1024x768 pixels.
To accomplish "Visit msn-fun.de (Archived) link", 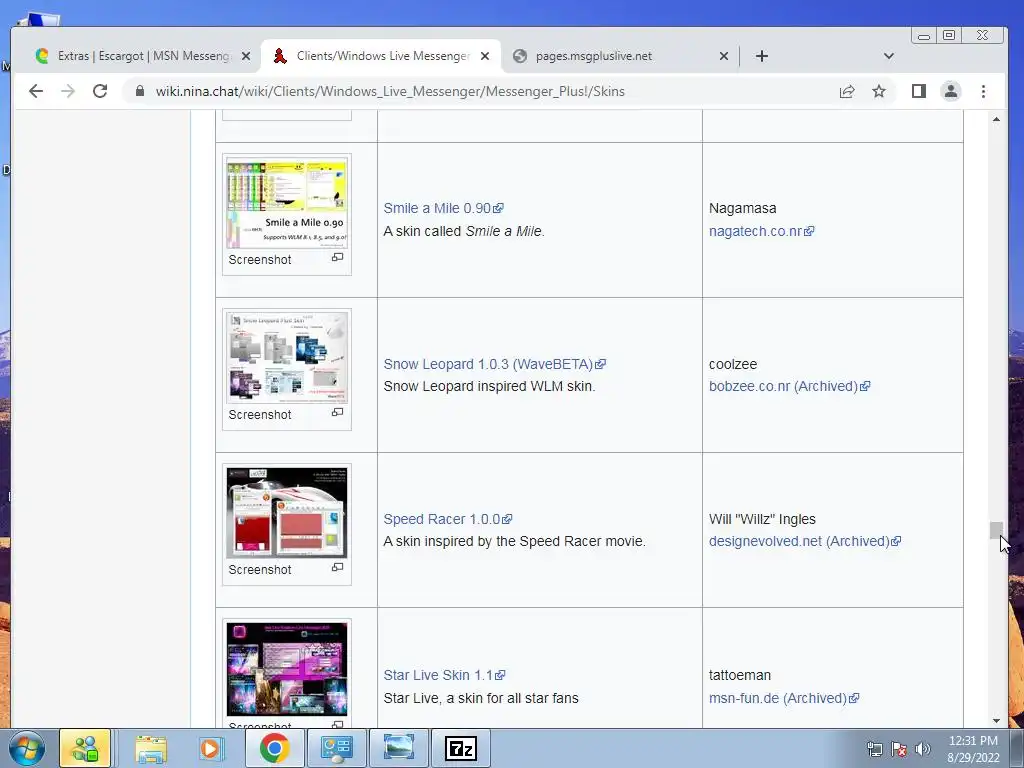I will coord(784,698).
